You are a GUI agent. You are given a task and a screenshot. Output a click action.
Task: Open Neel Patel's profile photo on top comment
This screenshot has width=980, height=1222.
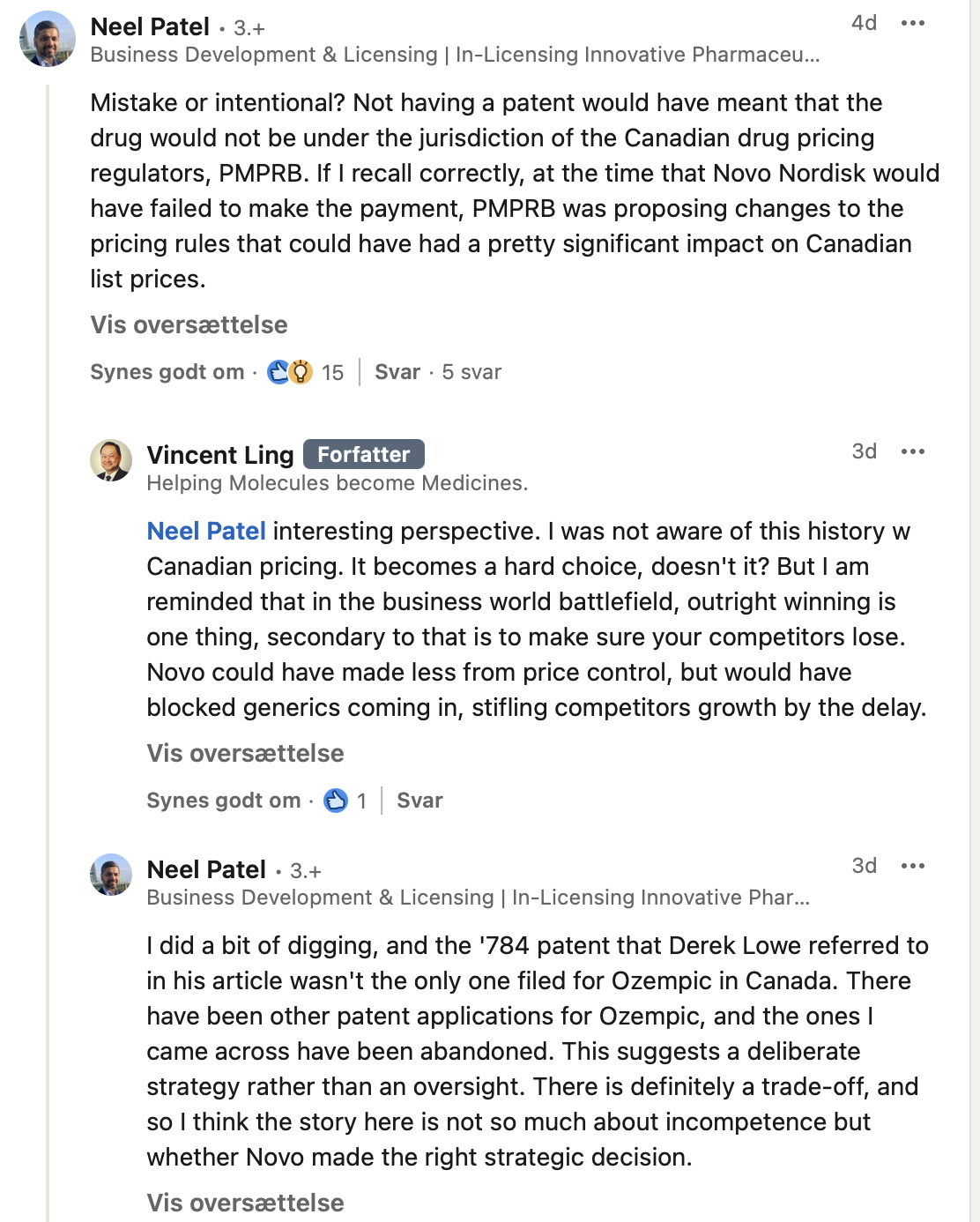pos(48,39)
